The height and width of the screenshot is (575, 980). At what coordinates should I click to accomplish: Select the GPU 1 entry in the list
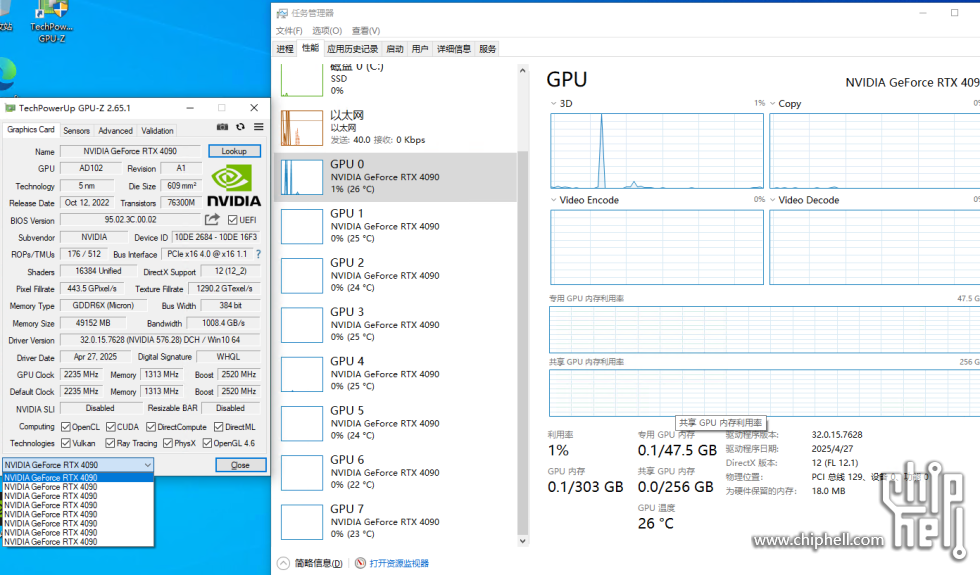(396, 226)
